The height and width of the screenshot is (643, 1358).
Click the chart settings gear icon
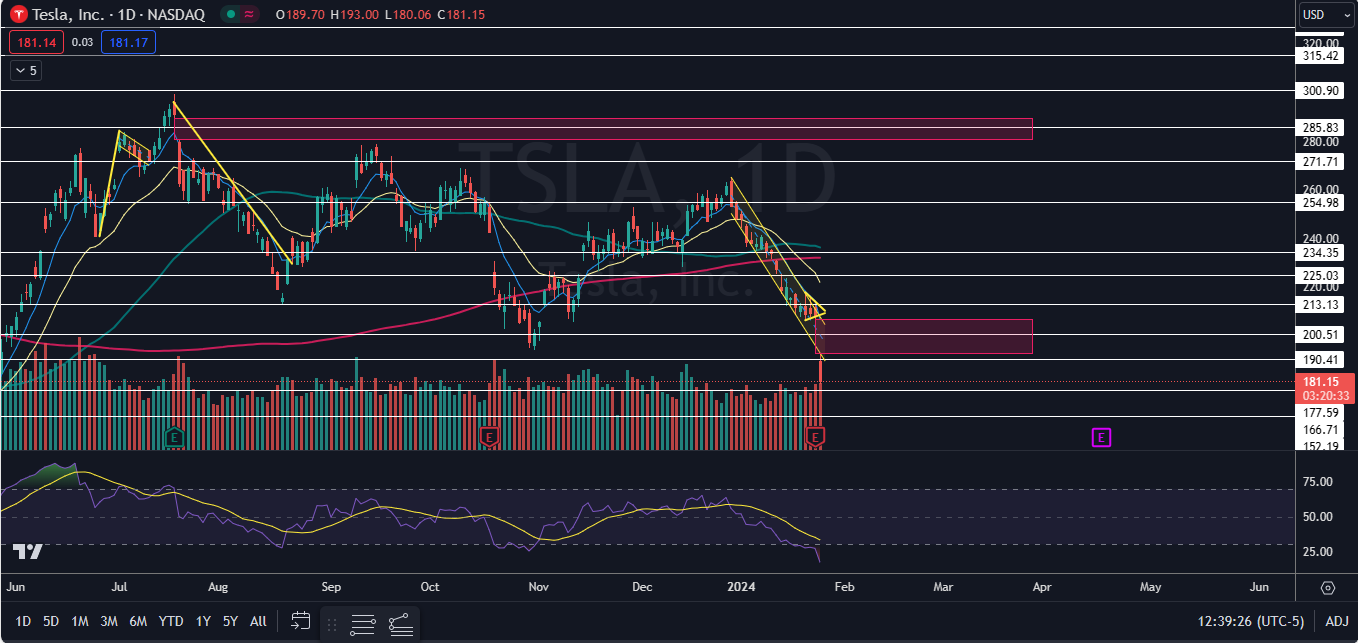point(1328,587)
